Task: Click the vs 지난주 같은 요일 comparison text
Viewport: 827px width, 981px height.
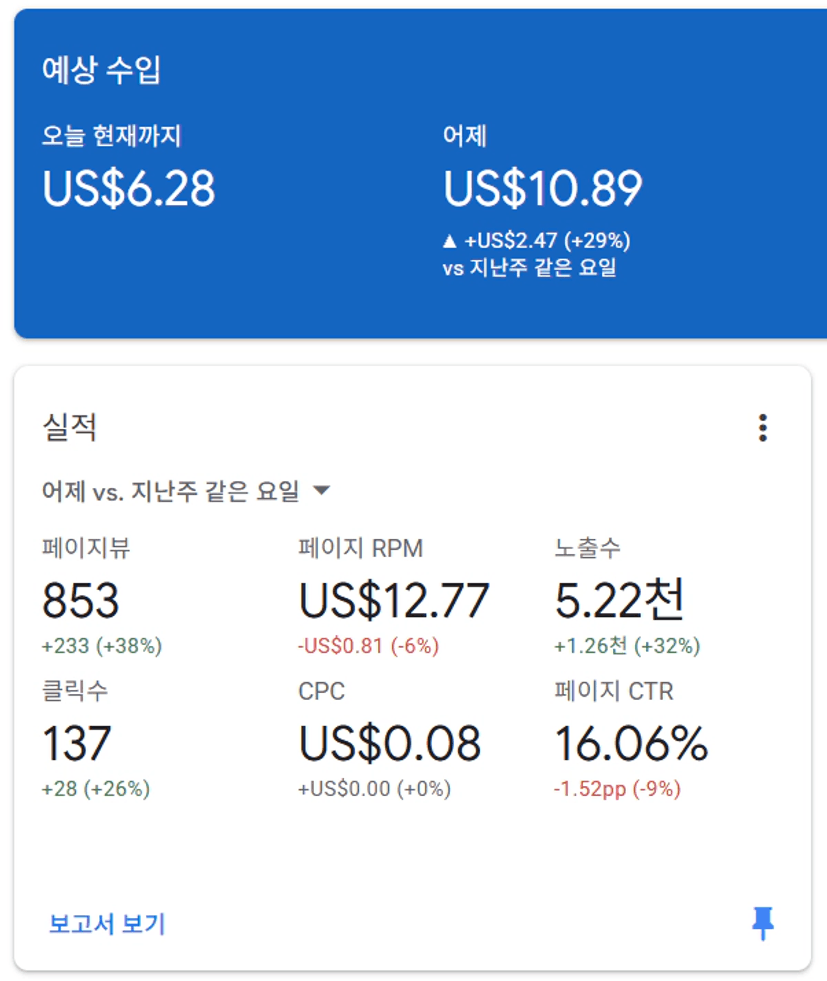Action: pos(530,268)
